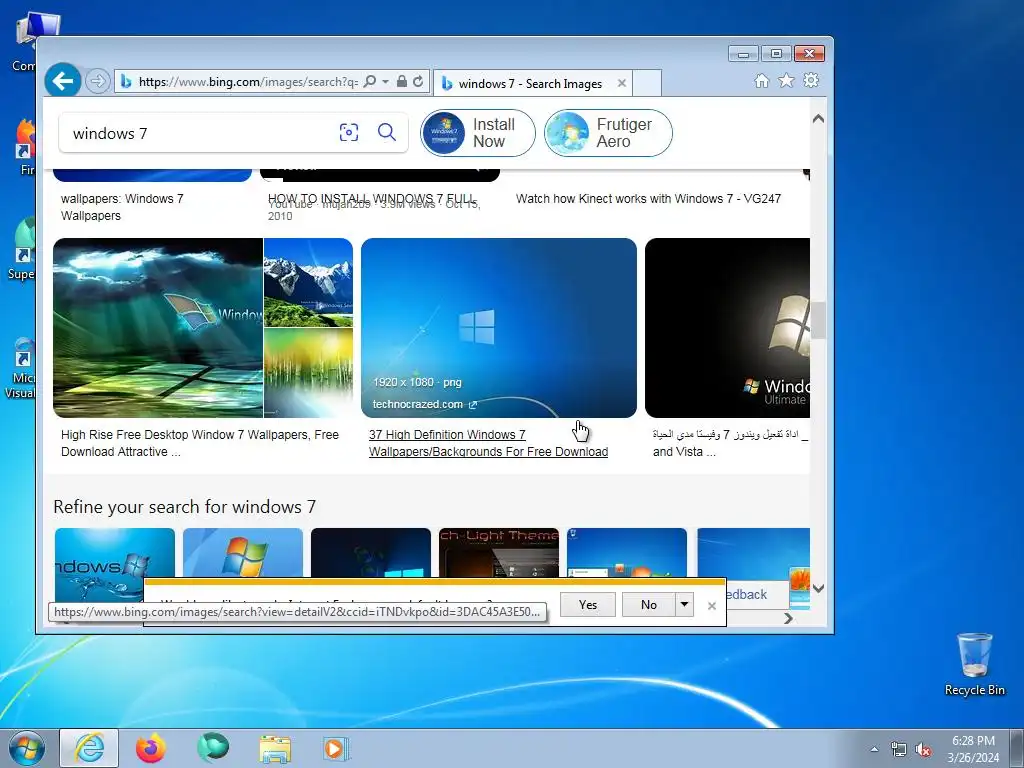Viewport: 1024px width, 768px height.
Task: Open '37 High Definition Windows 7 Wallpapers' link
Action: tap(488, 443)
